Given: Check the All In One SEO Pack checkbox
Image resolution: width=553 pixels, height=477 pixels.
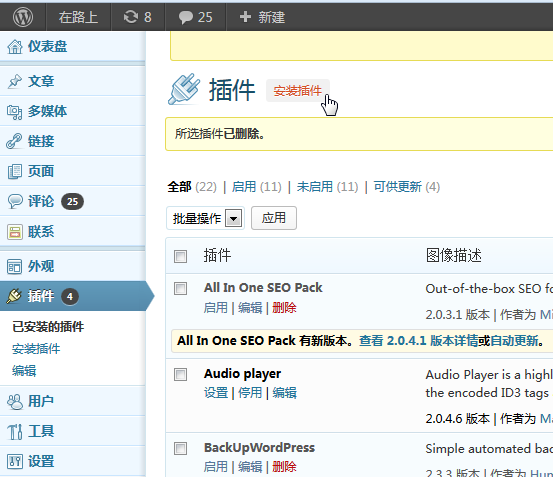Looking at the screenshot, I should click(x=181, y=289).
